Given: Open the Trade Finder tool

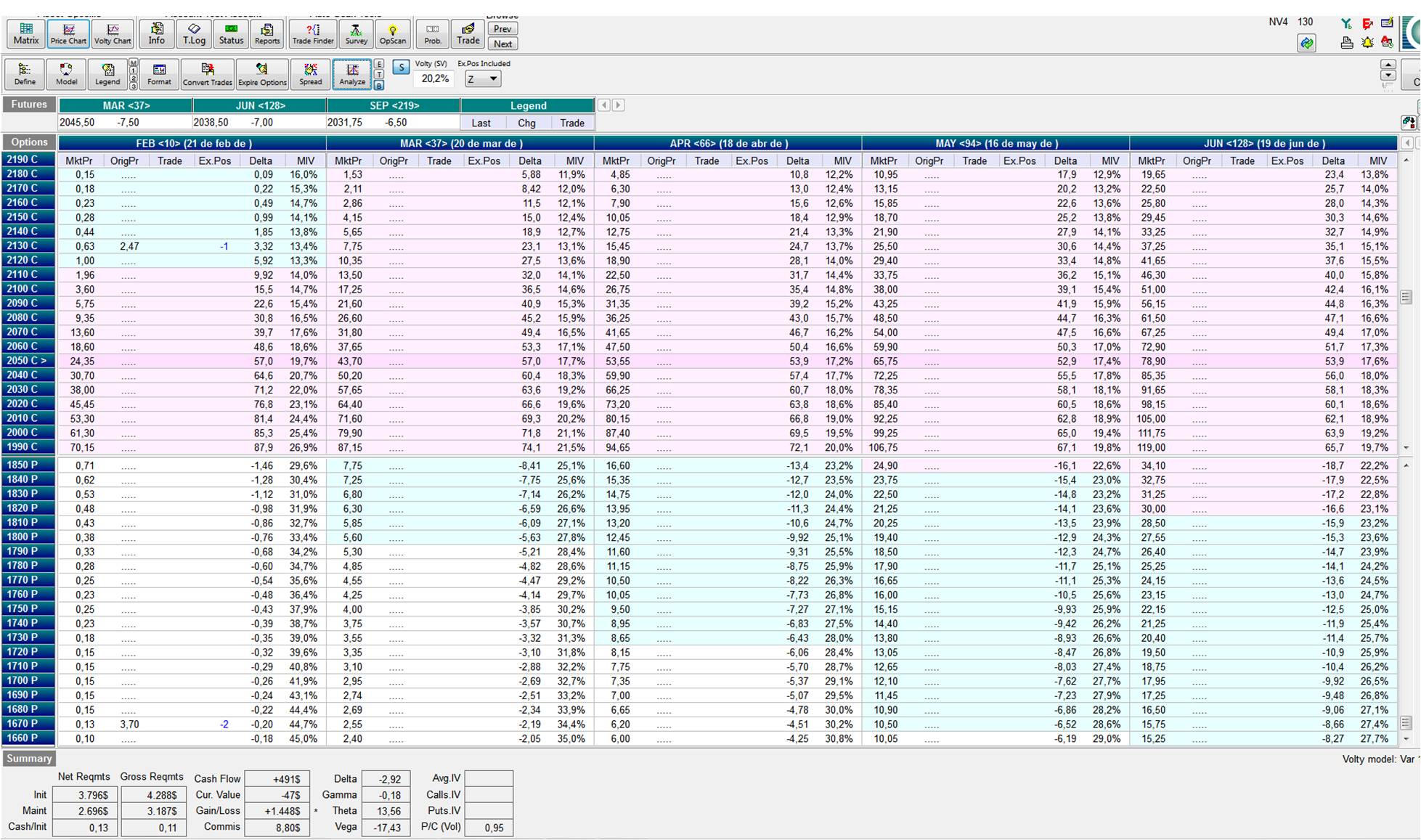Looking at the screenshot, I should [312, 33].
